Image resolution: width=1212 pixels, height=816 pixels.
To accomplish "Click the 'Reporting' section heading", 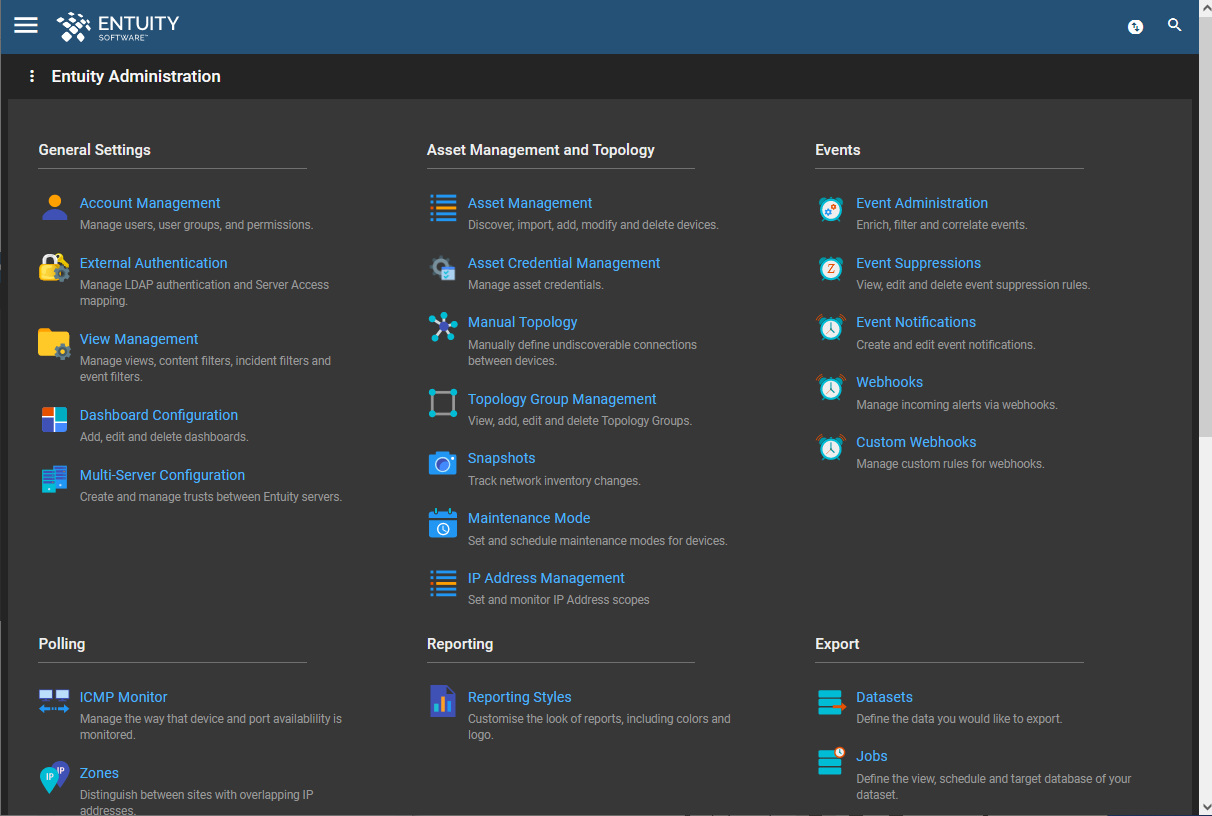I will pyautogui.click(x=460, y=644).
